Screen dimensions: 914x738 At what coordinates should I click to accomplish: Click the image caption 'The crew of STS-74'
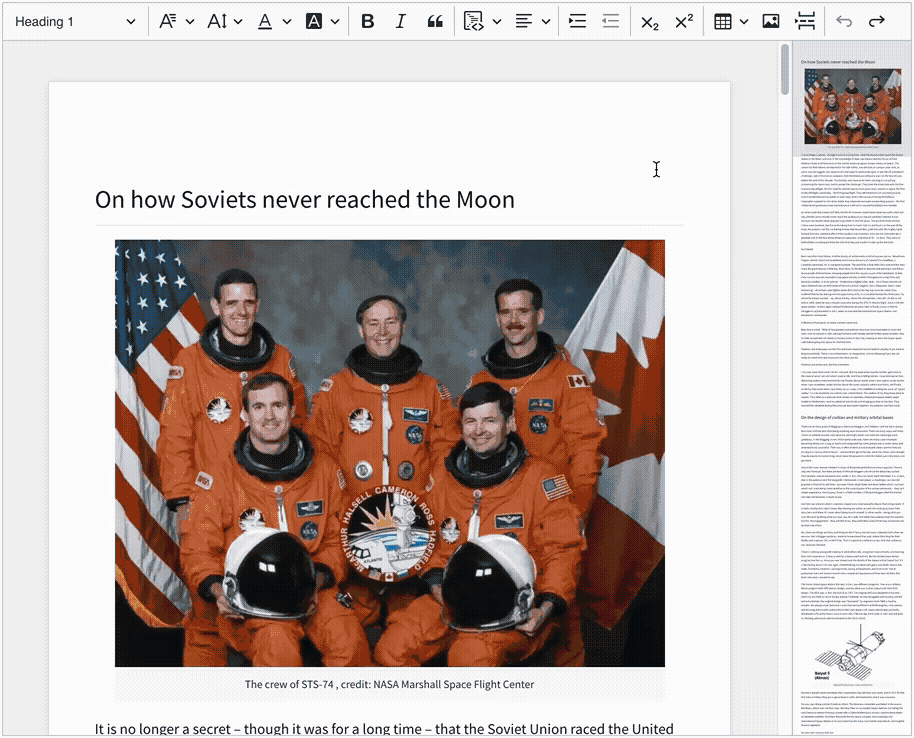(289, 684)
